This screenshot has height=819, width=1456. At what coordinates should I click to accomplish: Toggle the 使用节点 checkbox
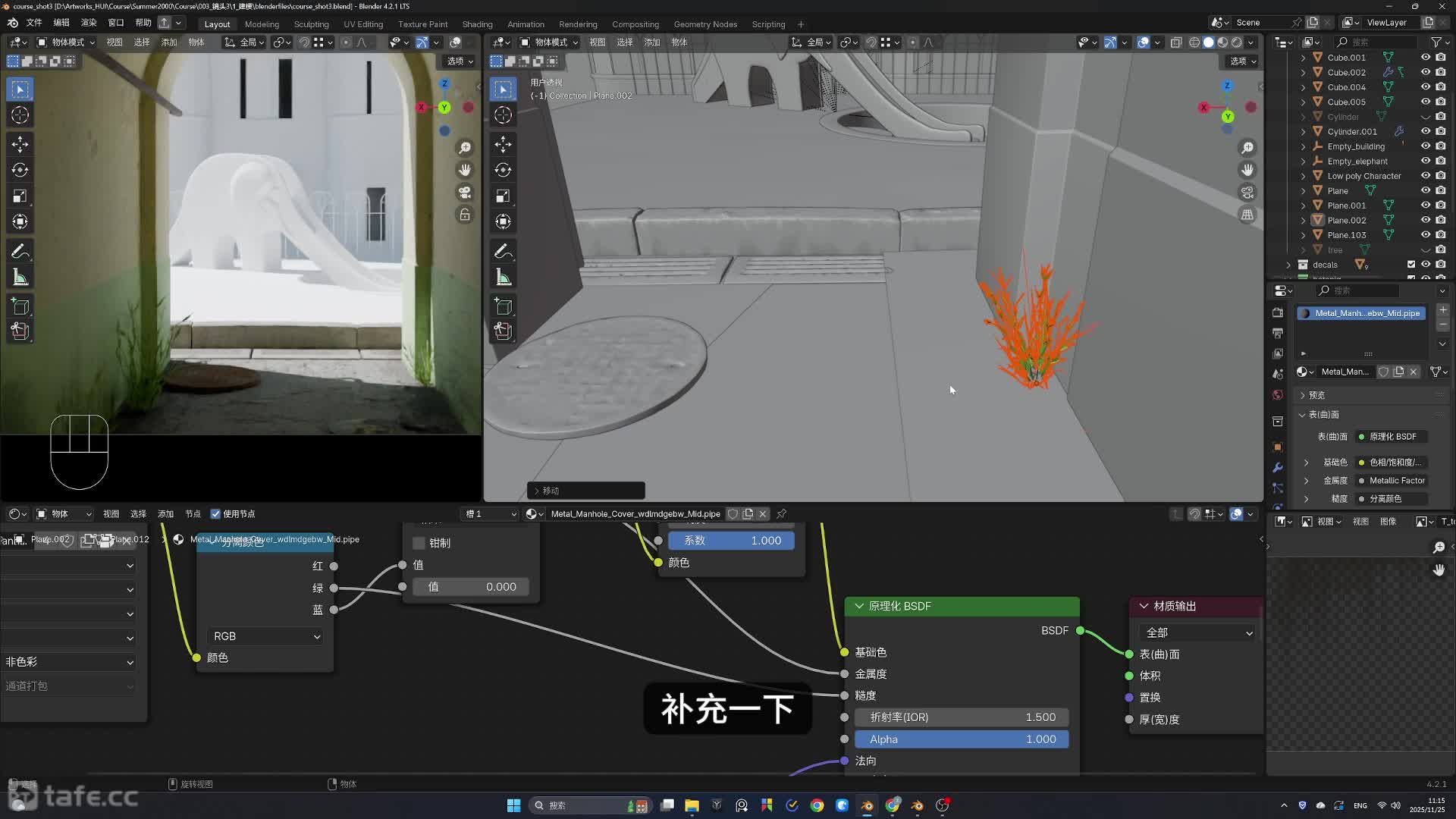tap(215, 514)
